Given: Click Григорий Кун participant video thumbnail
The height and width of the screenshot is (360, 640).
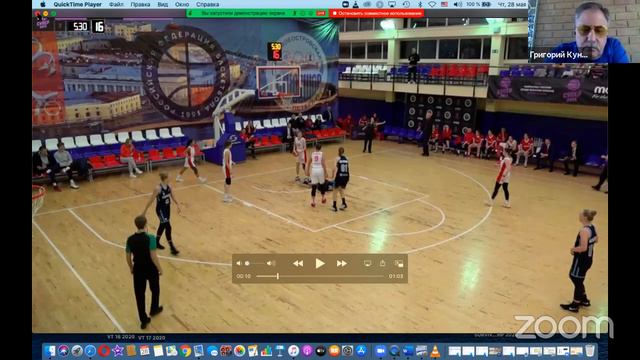Looking at the screenshot, I should (x=584, y=31).
